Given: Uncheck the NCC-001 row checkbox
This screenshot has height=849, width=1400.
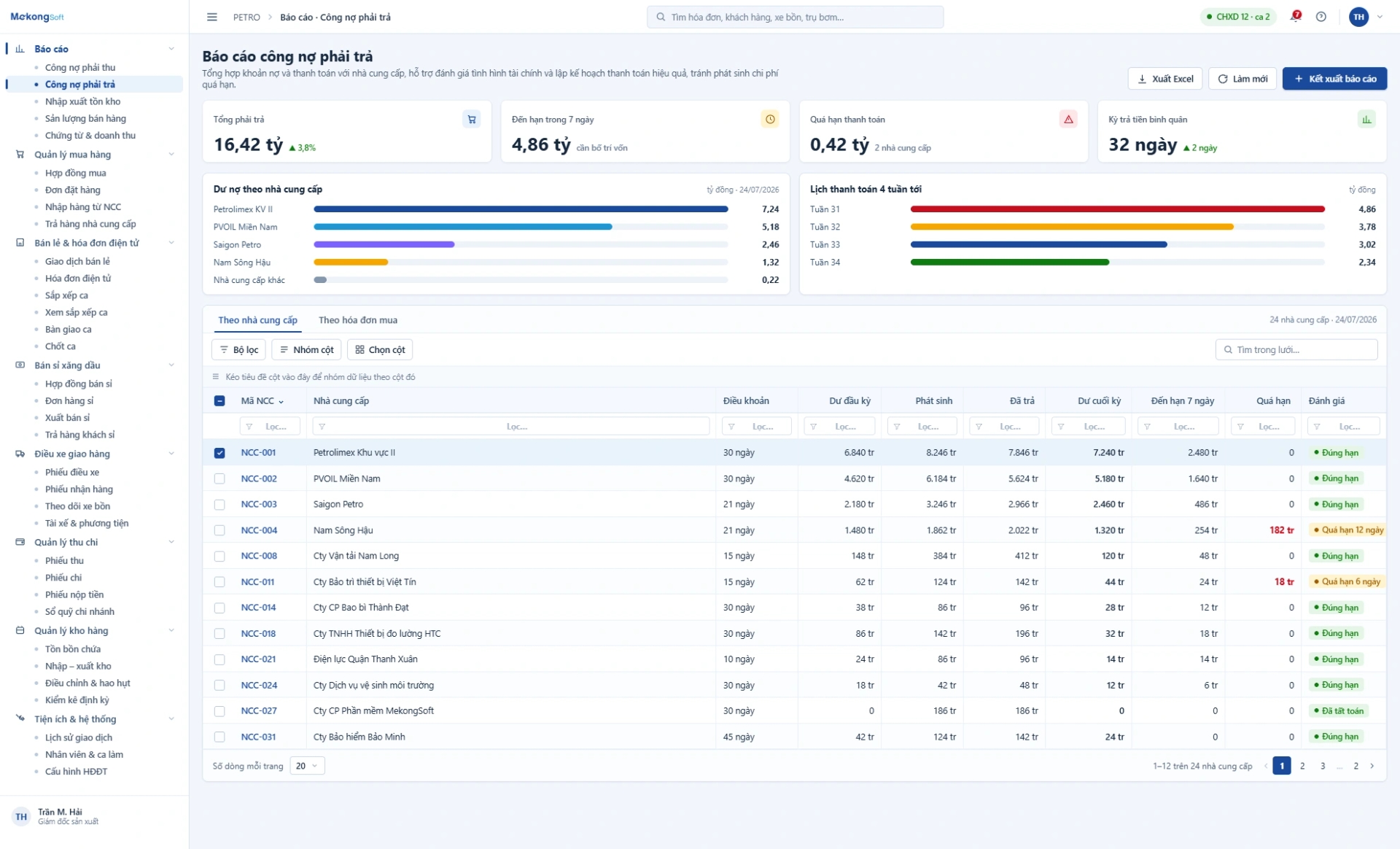Looking at the screenshot, I should point(219,453).
